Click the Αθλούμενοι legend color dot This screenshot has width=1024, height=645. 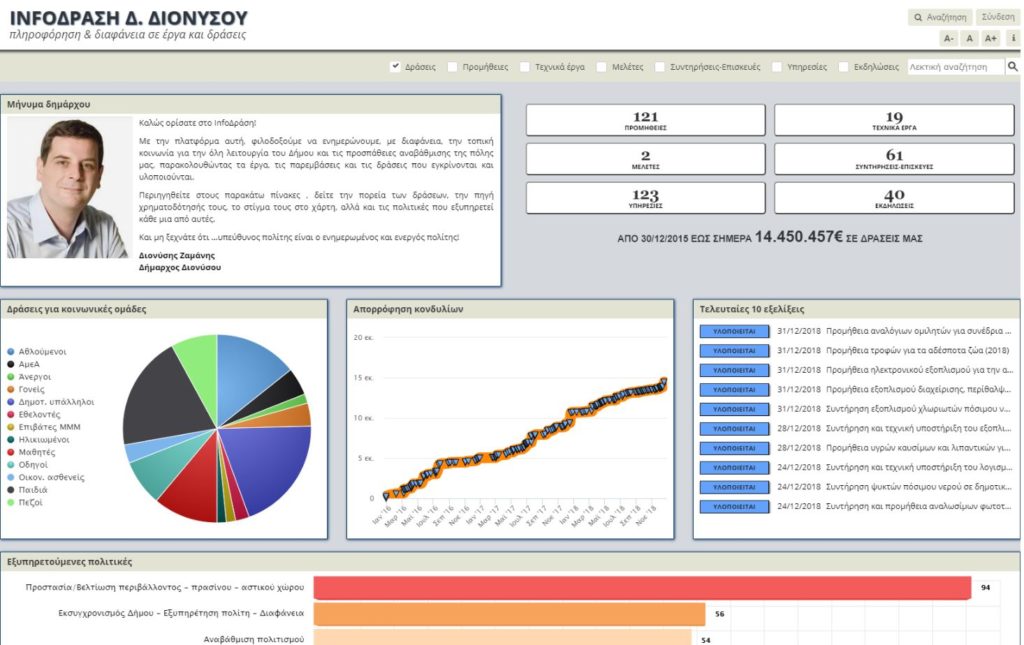coord(10,352)
